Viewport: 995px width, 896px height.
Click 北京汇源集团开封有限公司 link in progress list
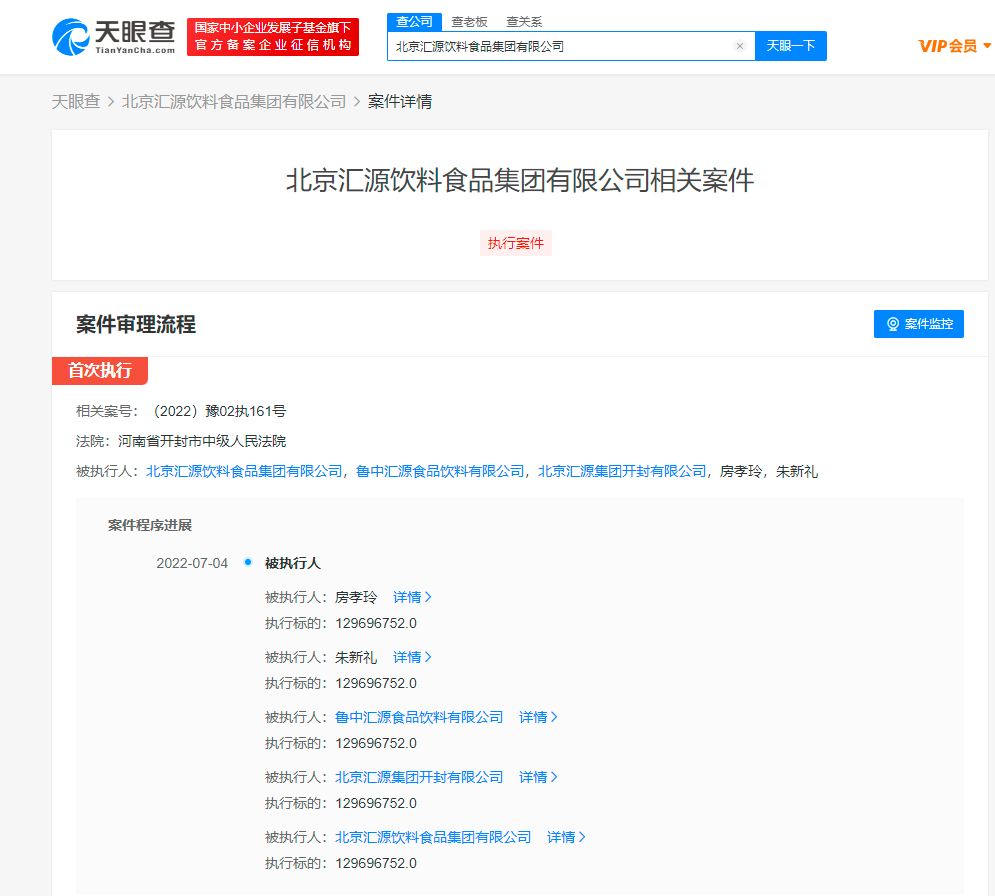coord(419,777)
